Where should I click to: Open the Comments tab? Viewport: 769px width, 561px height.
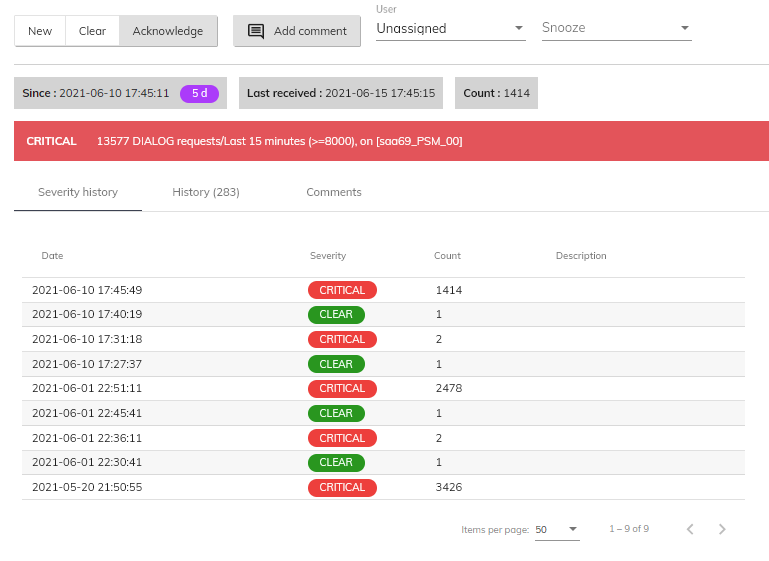(334, 192)
